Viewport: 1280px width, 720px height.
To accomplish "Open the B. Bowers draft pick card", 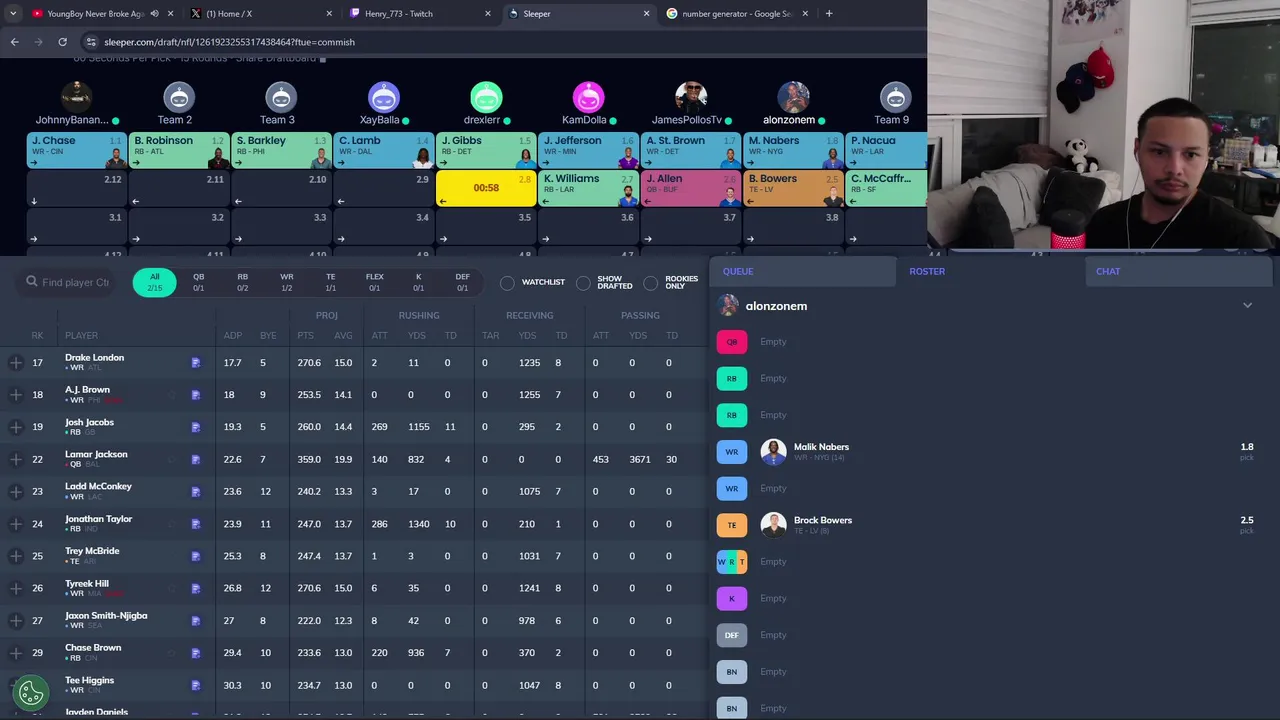I will click(793, 188).
